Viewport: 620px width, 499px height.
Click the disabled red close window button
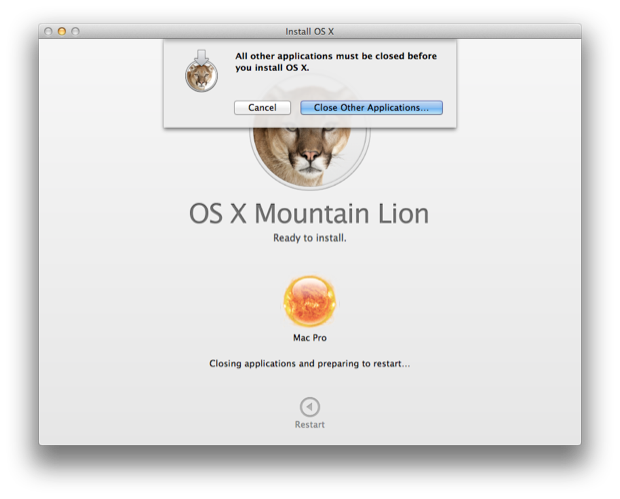[48, 31]
